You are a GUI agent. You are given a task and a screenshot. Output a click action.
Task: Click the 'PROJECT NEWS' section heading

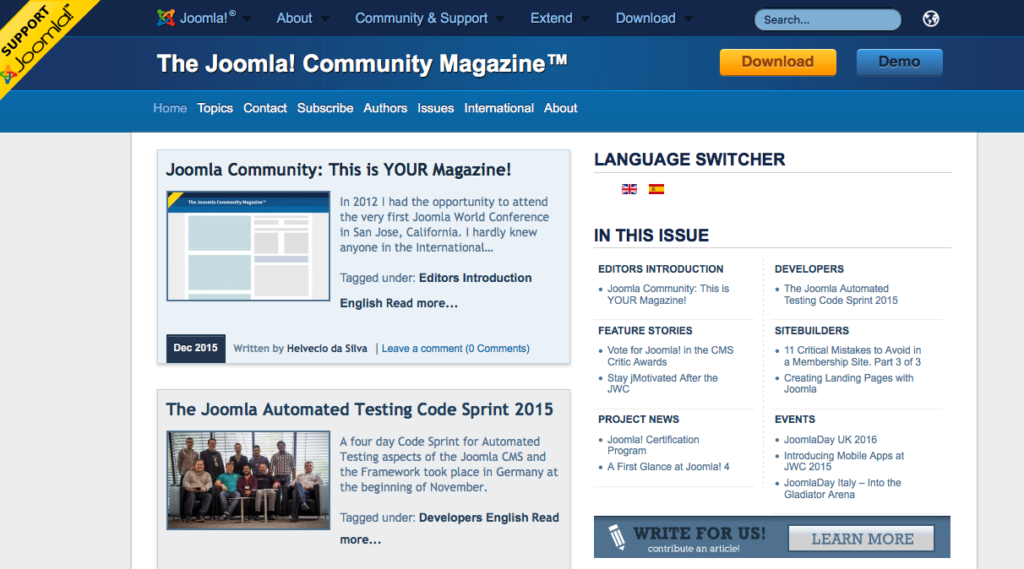tap(638, 419)
